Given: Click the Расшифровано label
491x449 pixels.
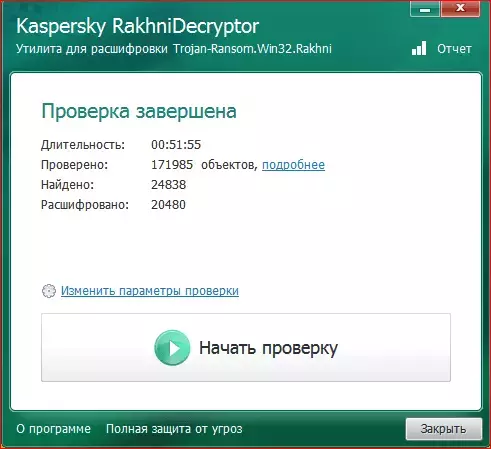Looking at the screenshot, I should [85, 205].
